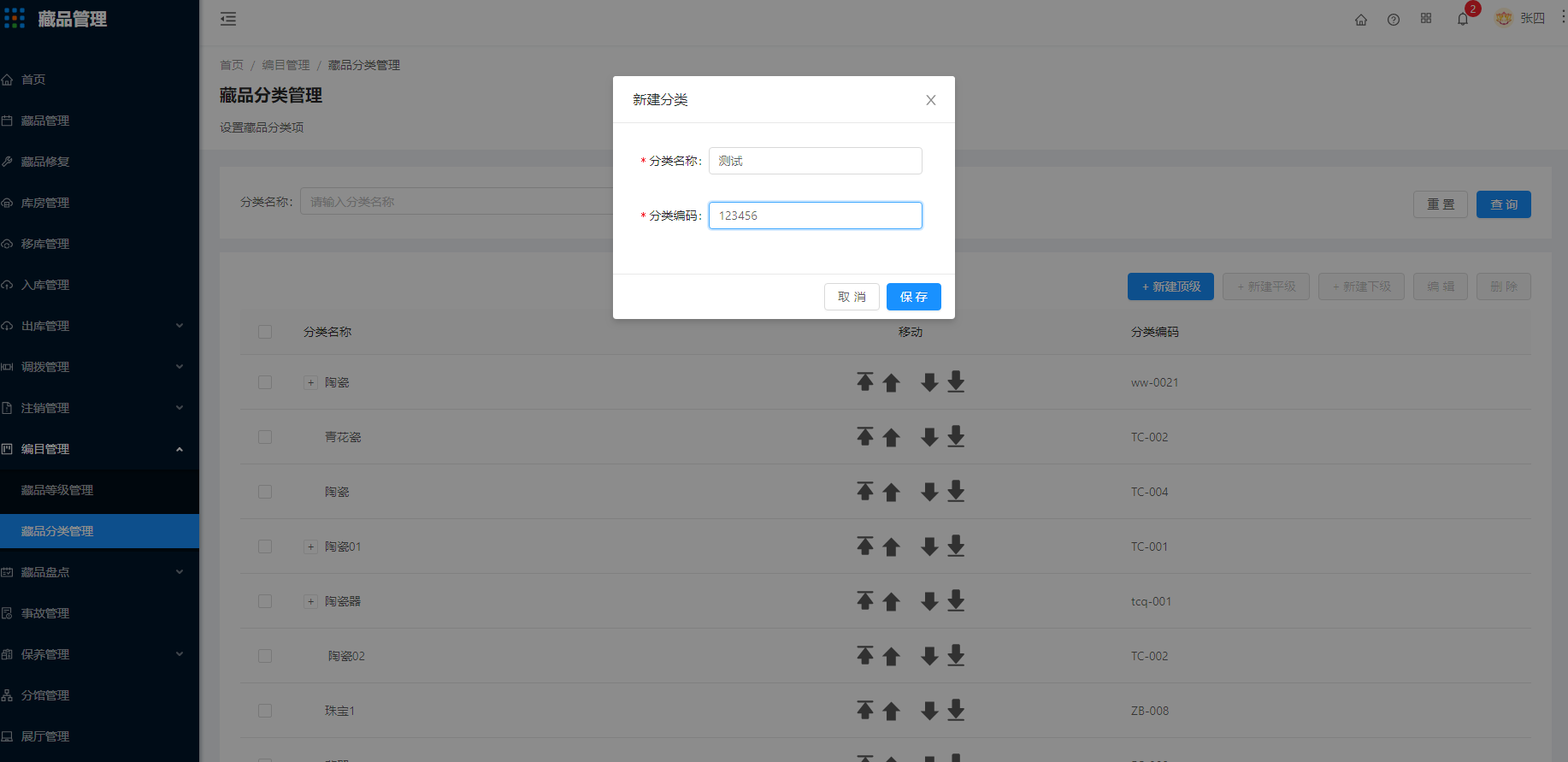Click 重置 reset button
Screen dimensions: 1568x762
(1441, 204)
